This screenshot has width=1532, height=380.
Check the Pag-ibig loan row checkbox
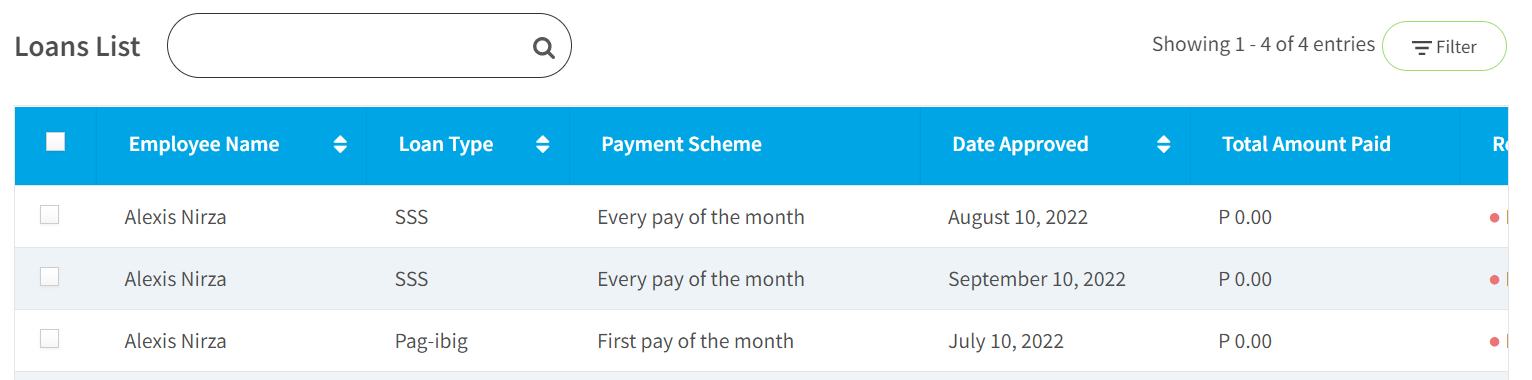point(50,339)
